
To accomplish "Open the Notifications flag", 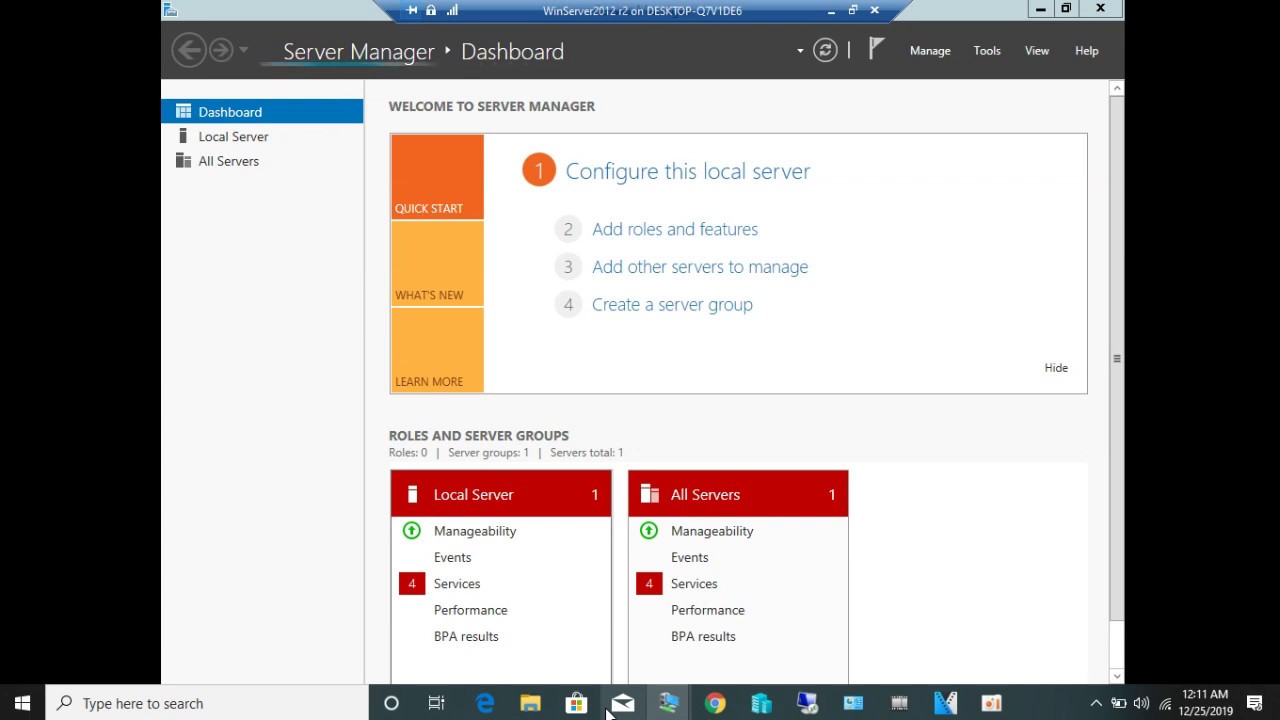I will (876, 49).
